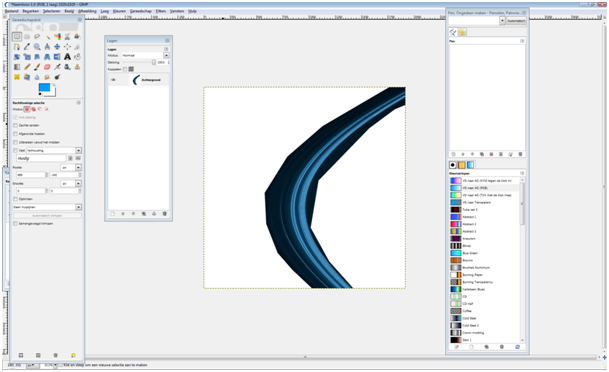The image size is (609, 372).
Task: Choose the Rectangle Select tool
Action: pos(17,37)
